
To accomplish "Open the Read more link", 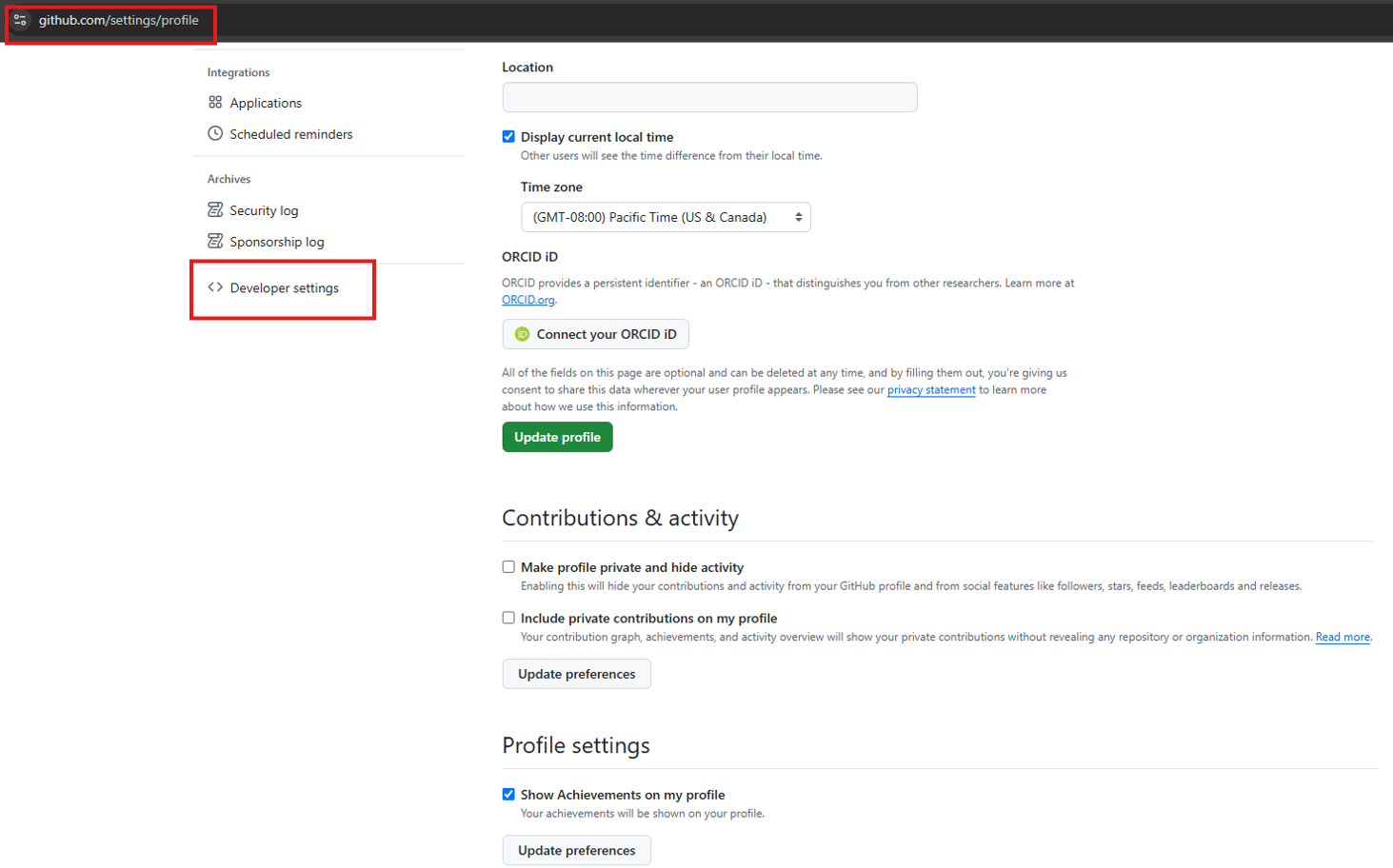I will (x=1343, y=638).
